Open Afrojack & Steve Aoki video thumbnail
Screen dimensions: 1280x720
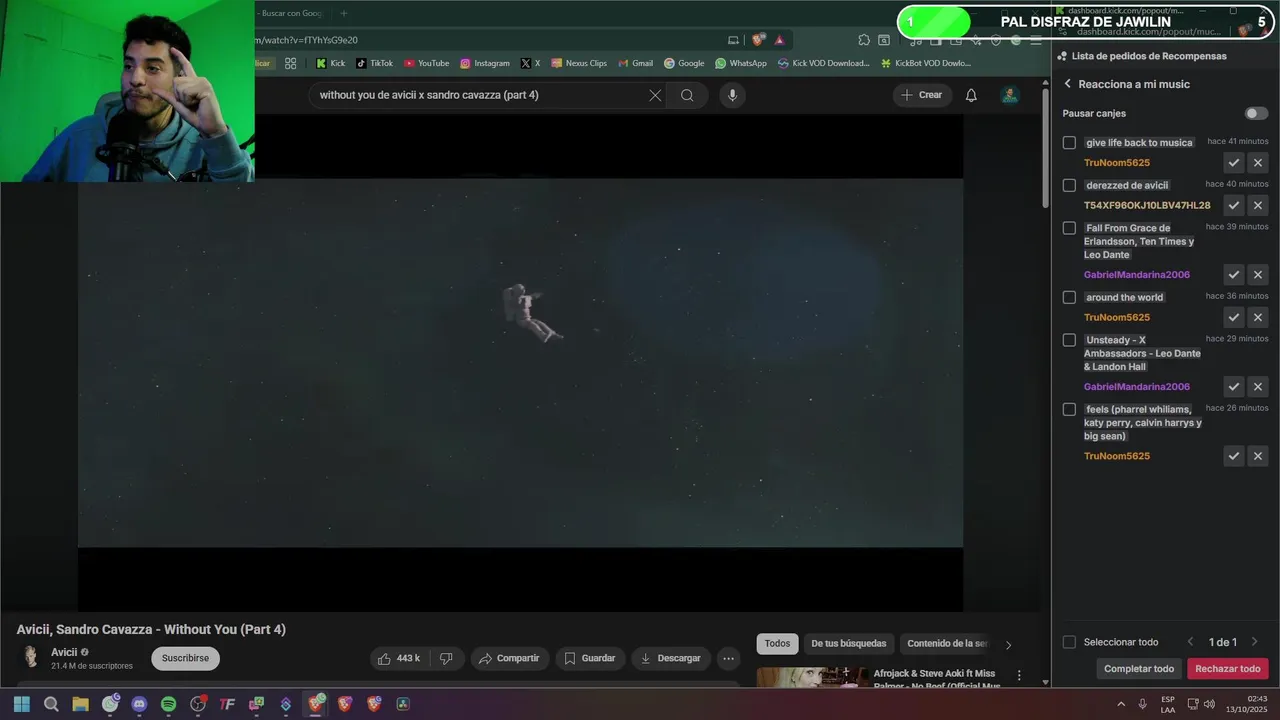[x=813, y=678]
